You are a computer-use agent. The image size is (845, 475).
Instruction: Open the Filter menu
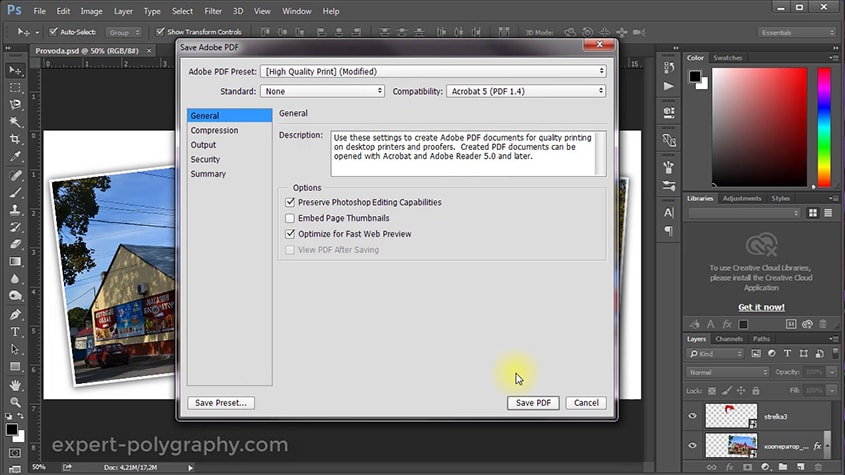213,11
